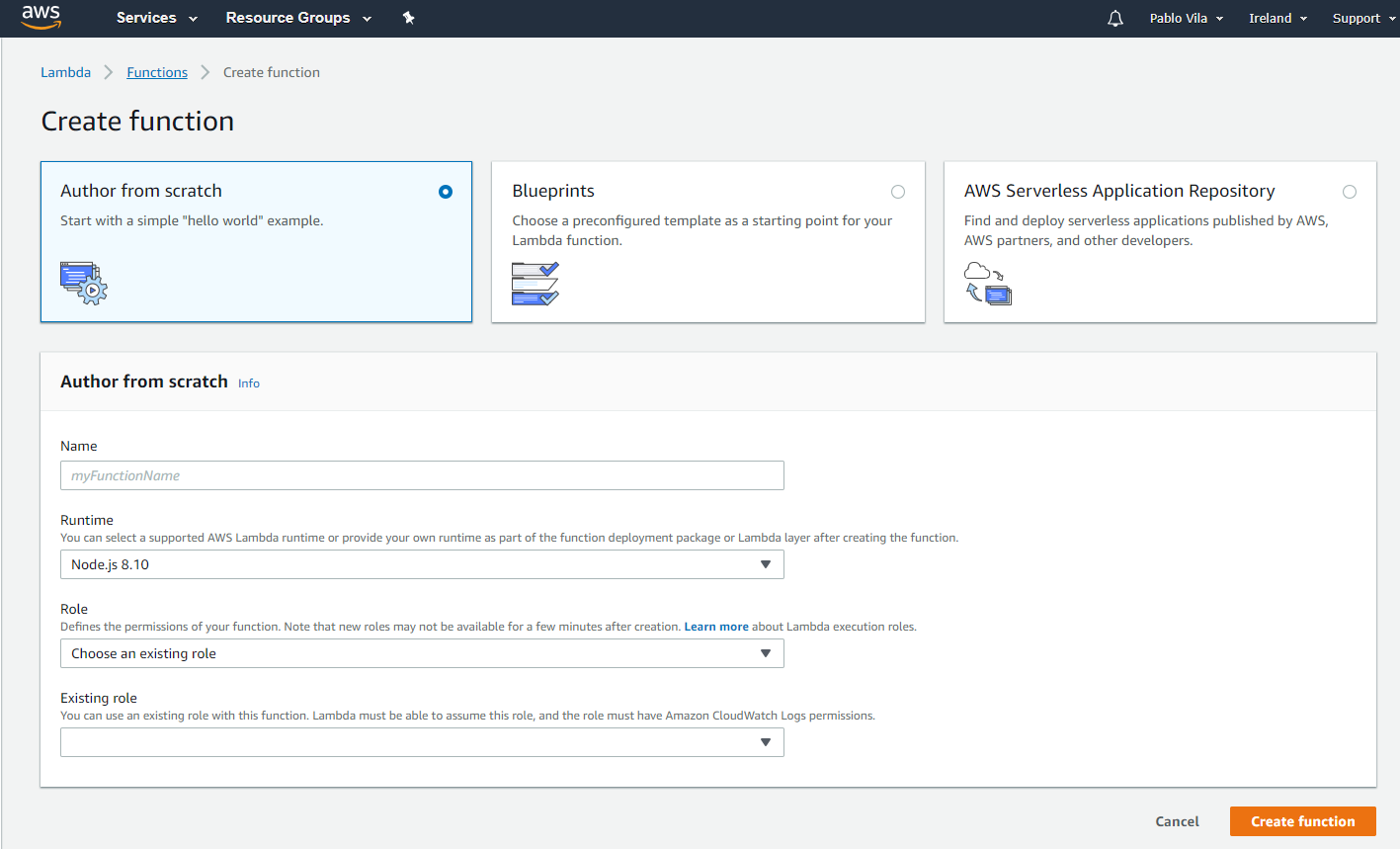Viewport: 1400px width, 849px height.
Task: Click the Blueprints card title
Action: point(553,191)
